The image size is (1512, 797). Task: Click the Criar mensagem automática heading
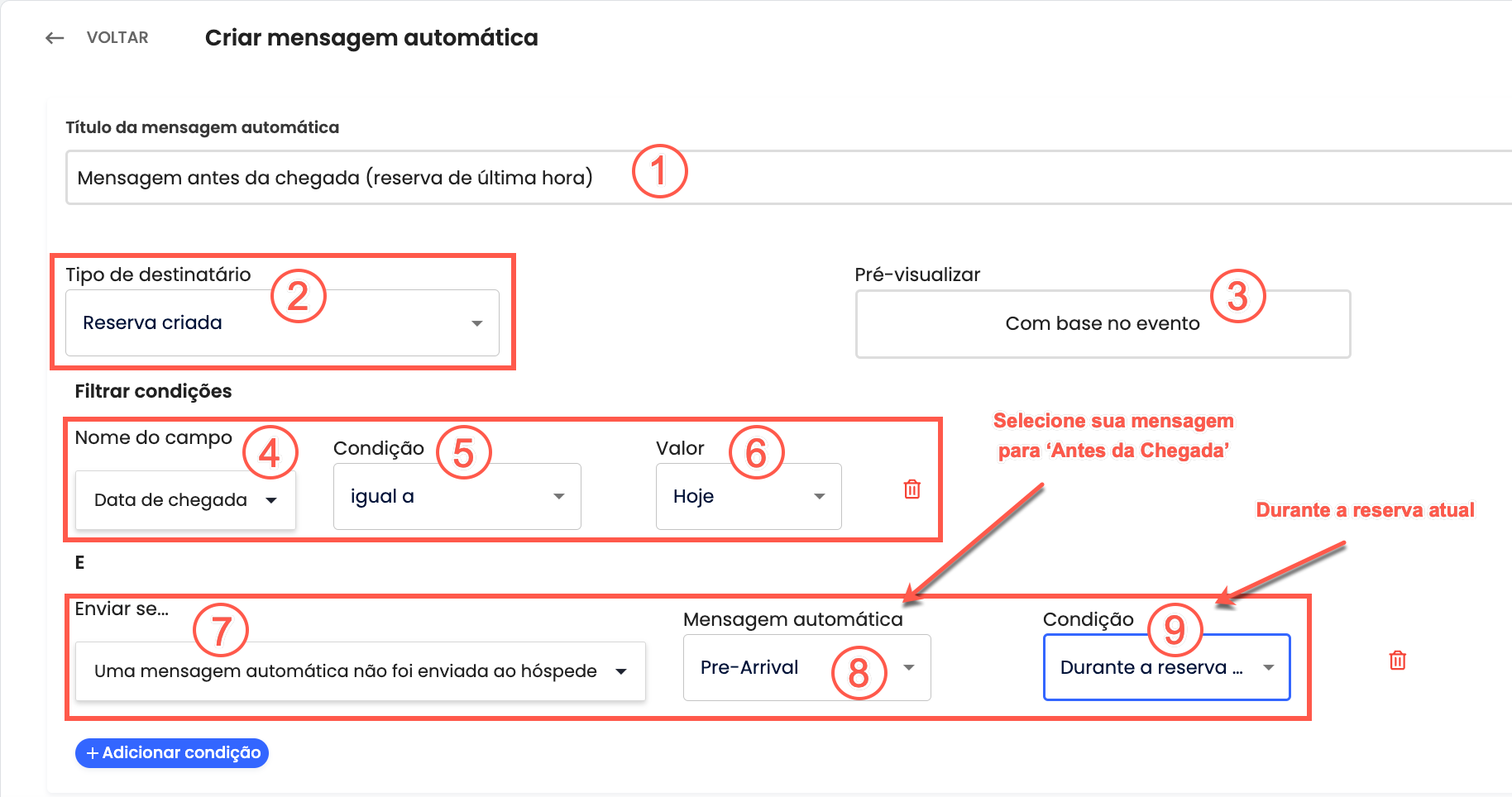point(371,38)
